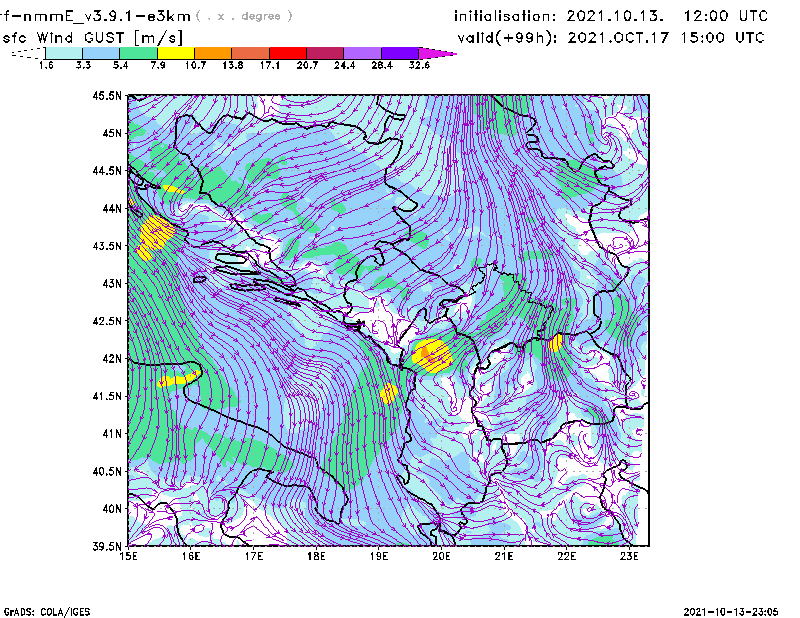
Task: Click the legend value 20.7
Action: pos(307,65)
